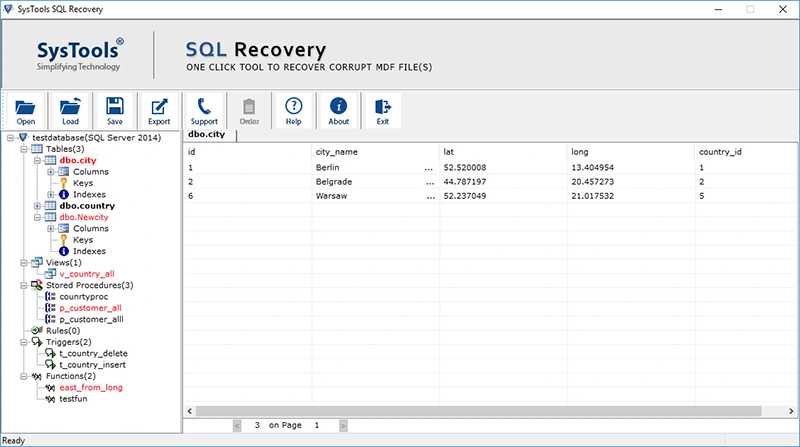This screenshot has width=800, height=447.
Task: Select dbo.Newcity in the tree
Action: tap(84, 217)
